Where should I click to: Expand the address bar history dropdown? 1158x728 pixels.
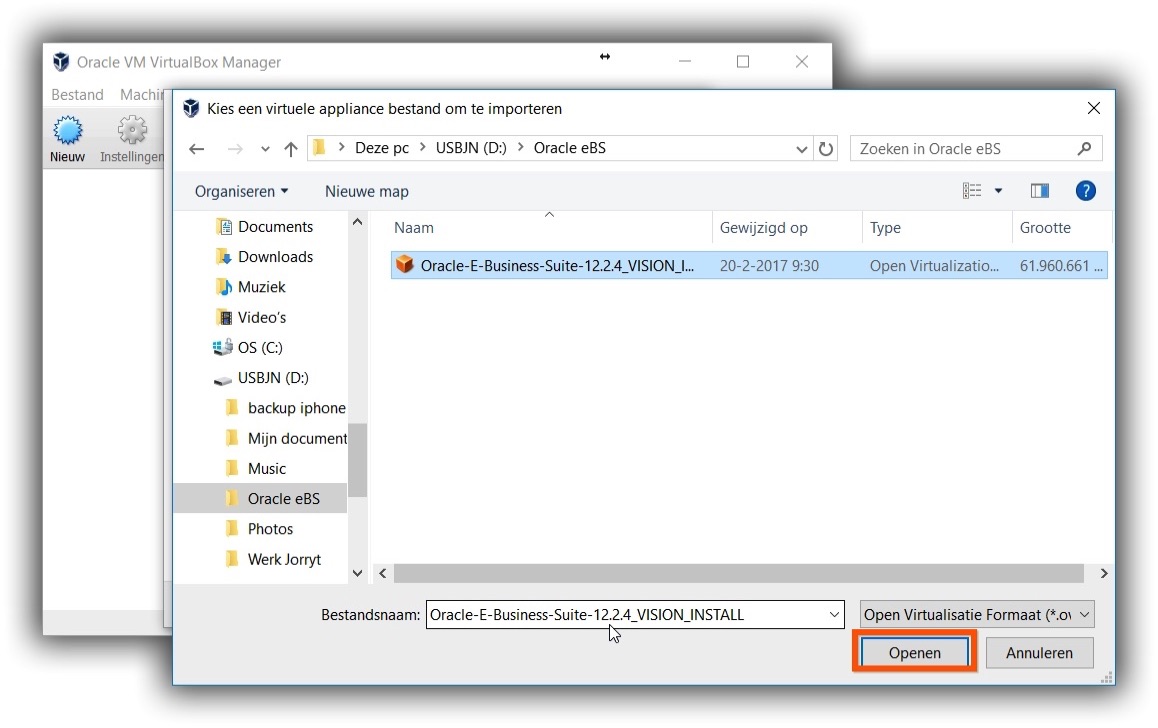click(x=801, y=149)
